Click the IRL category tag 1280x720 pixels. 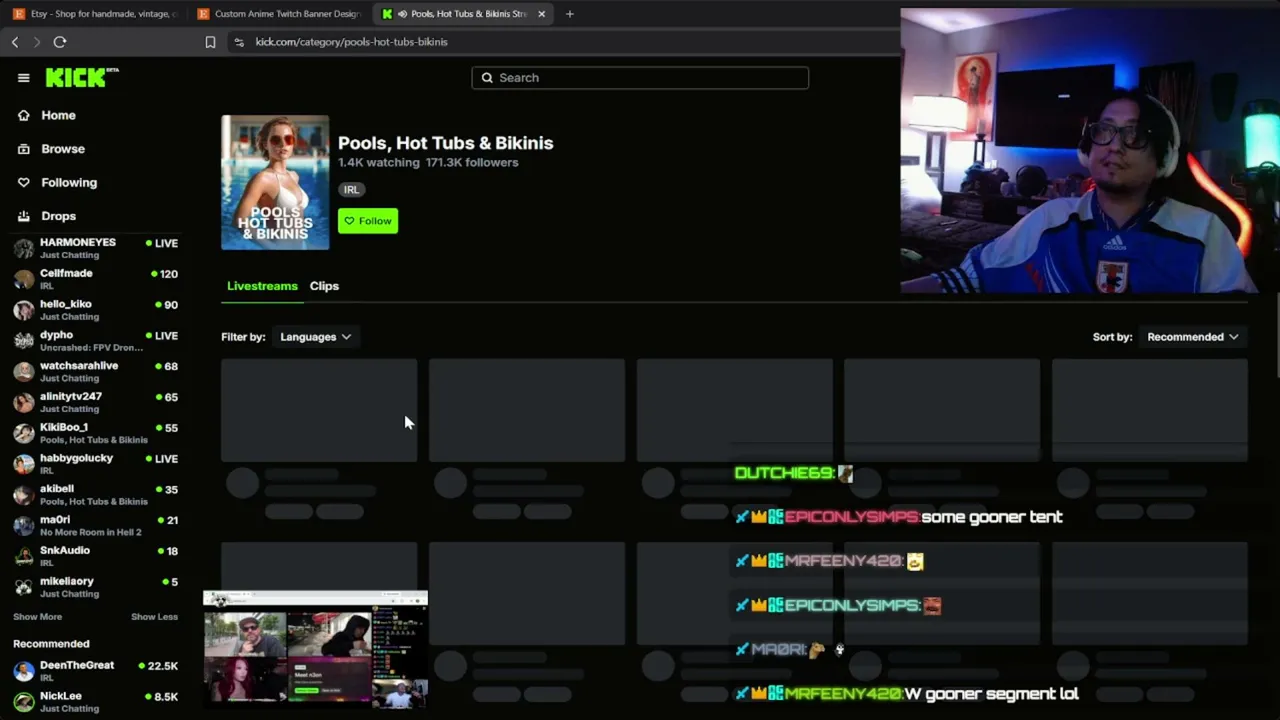pos(351,190)
